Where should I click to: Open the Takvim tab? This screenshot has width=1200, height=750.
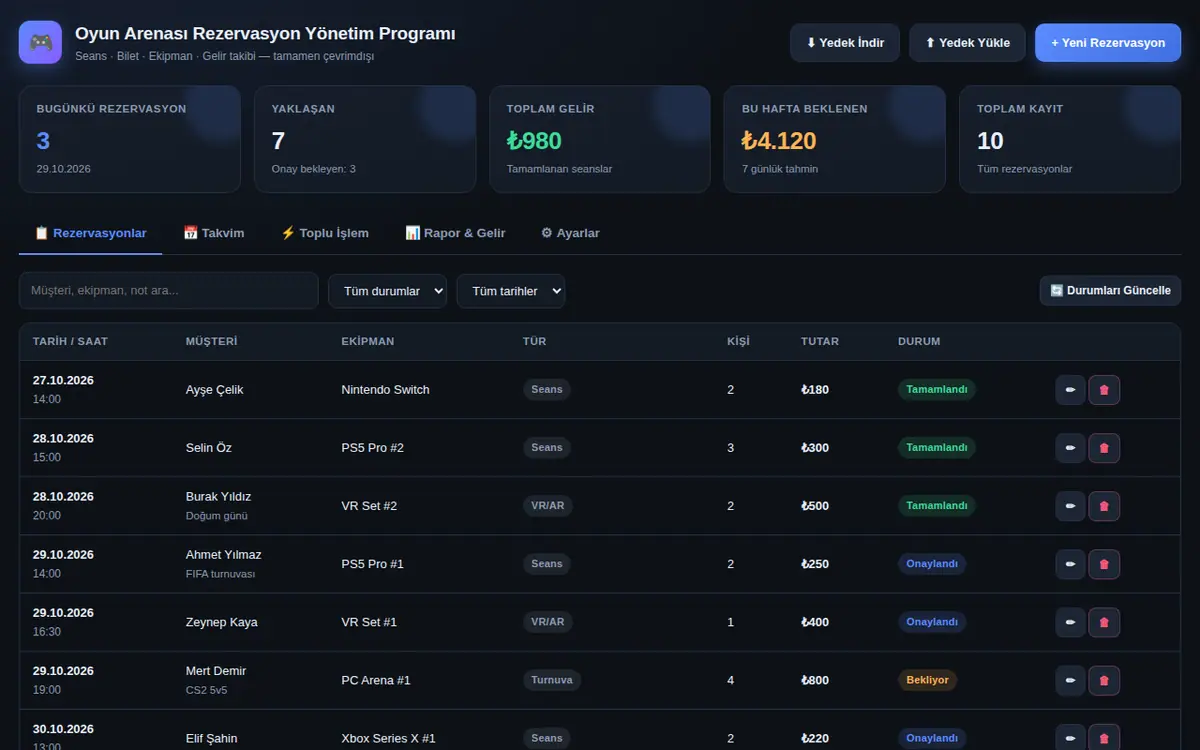[x=214, y=233]
